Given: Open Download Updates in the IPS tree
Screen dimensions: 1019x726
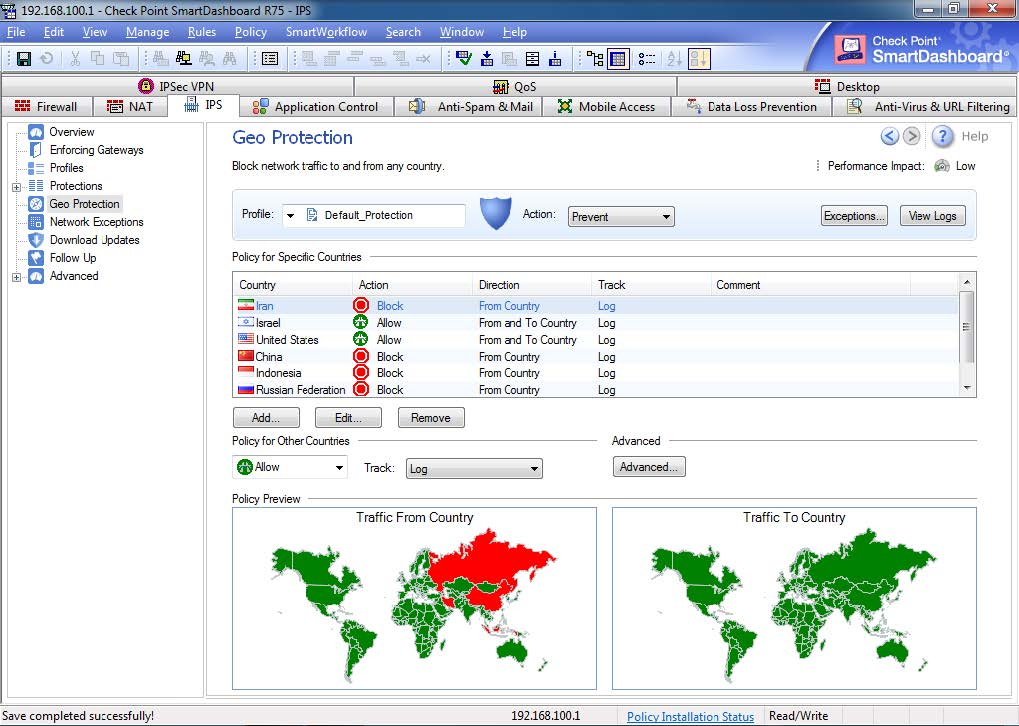Looking at the screenshot, I should coord(94,240).
